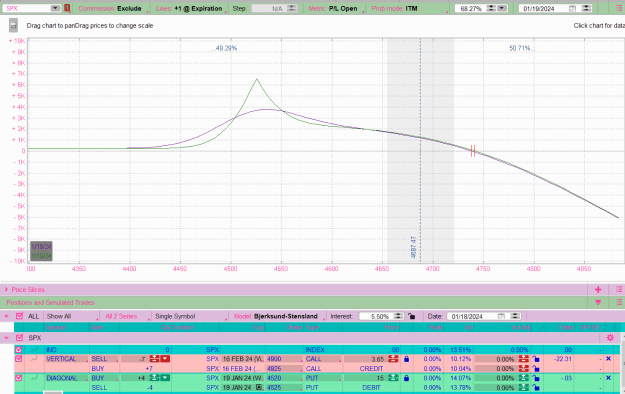Screen dimensions: 625x394
Task: Click the 1/19/24 green legend line swatch
Action: tap(41, 256)
